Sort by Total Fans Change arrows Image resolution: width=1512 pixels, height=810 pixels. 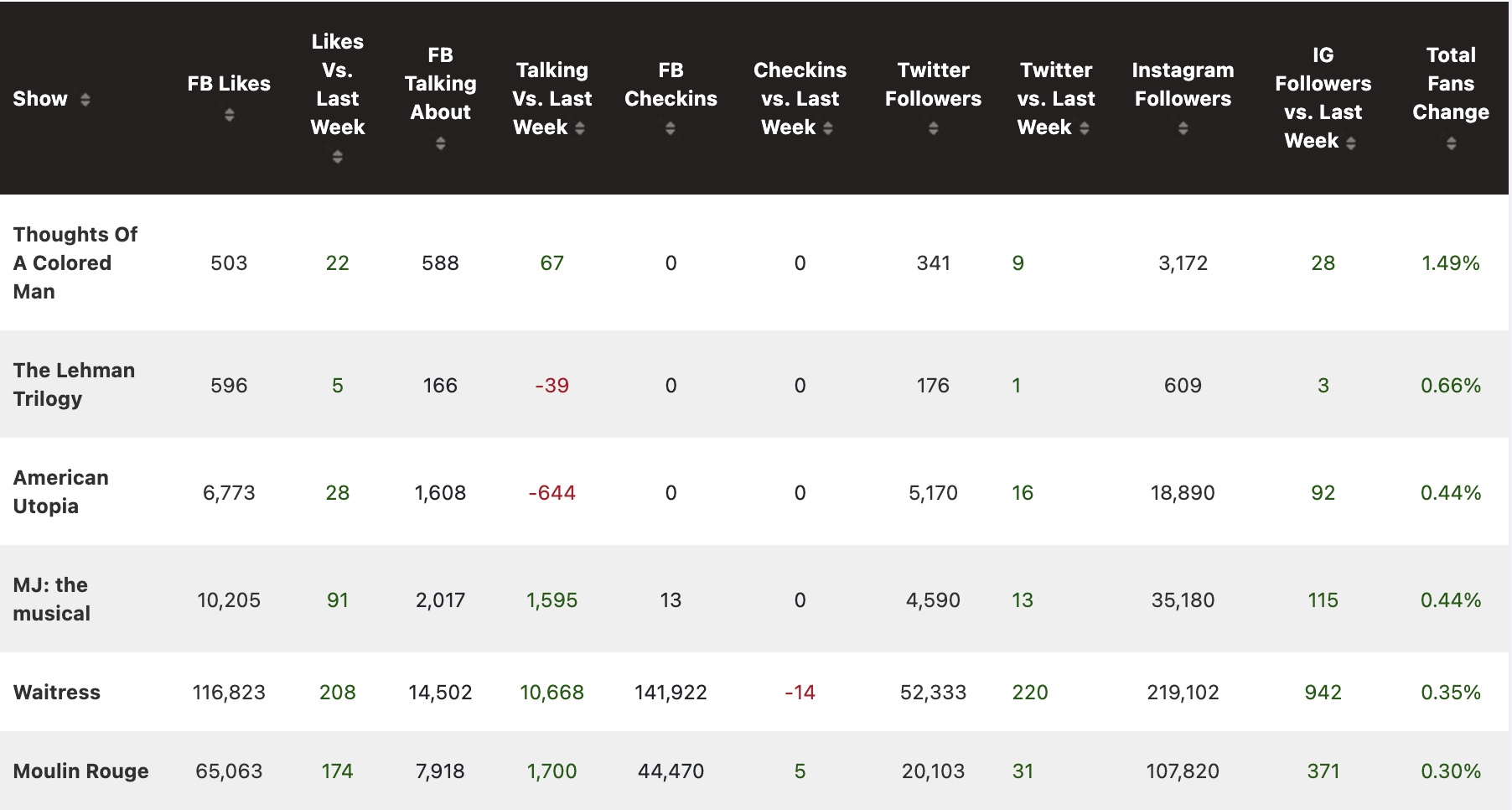(x=1451, y=144)
